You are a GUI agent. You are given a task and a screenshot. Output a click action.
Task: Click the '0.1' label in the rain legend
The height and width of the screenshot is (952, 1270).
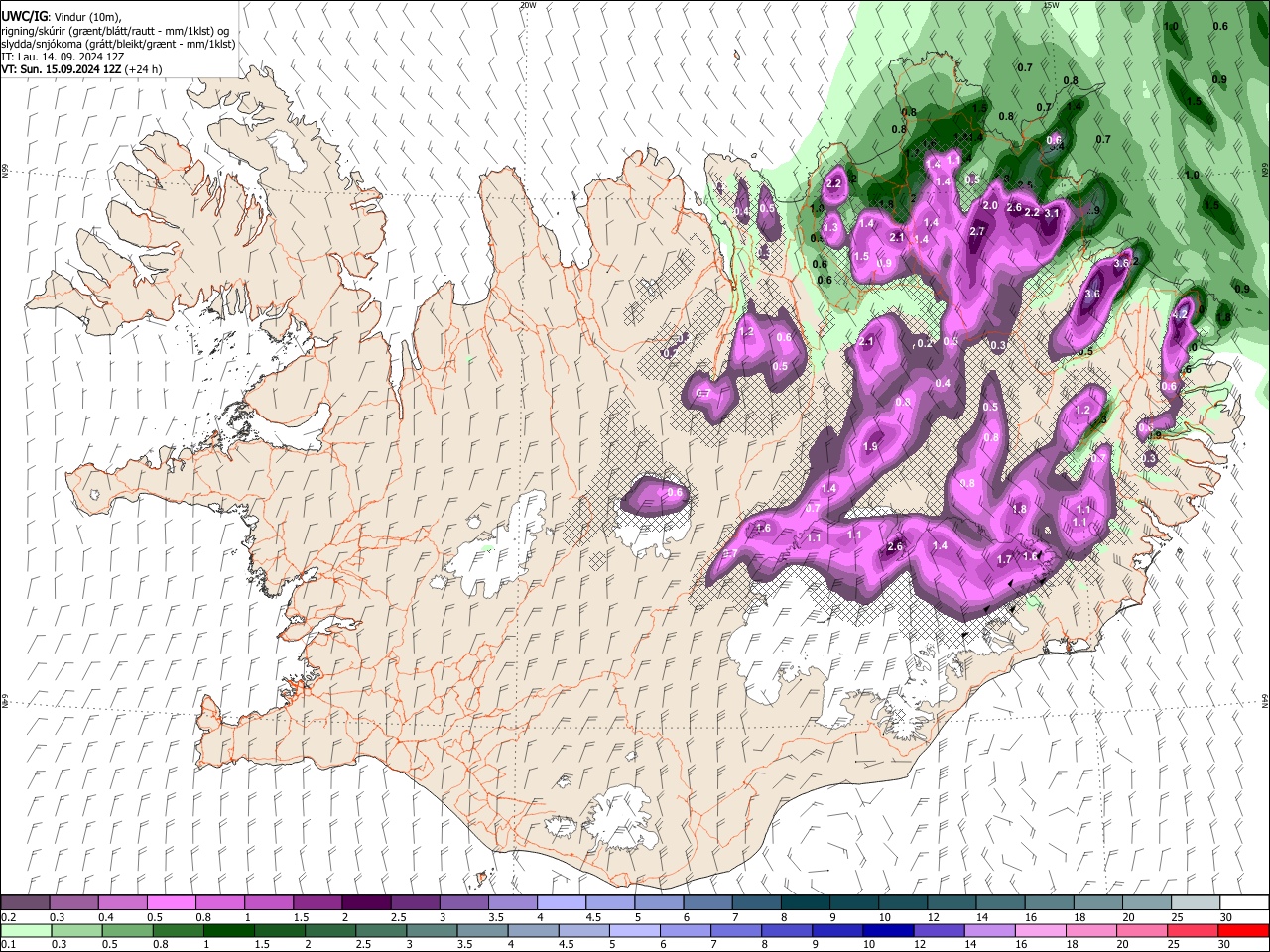coord(8,944)
